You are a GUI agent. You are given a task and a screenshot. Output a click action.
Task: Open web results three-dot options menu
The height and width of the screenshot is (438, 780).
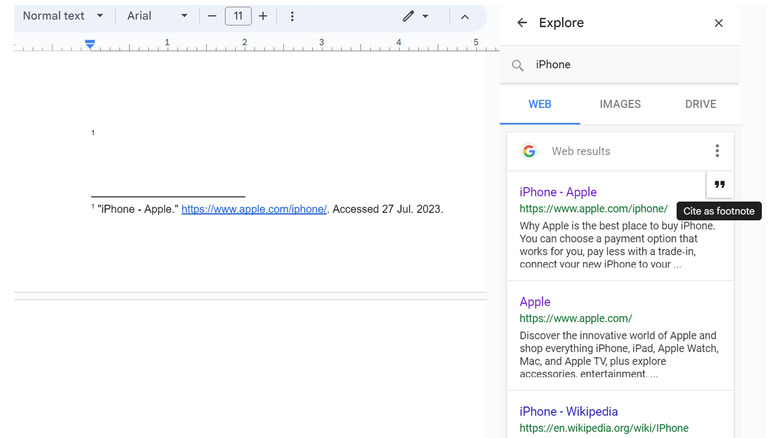tap(716, 151)
